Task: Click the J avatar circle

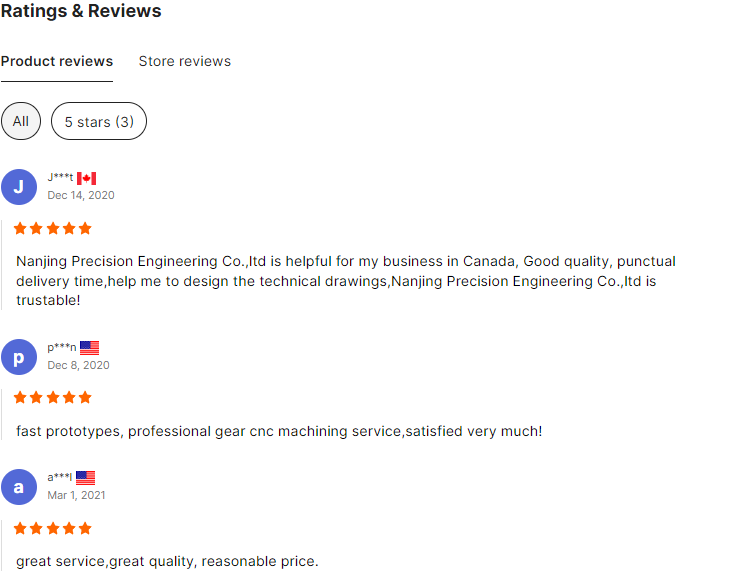Action: point(19,187)
